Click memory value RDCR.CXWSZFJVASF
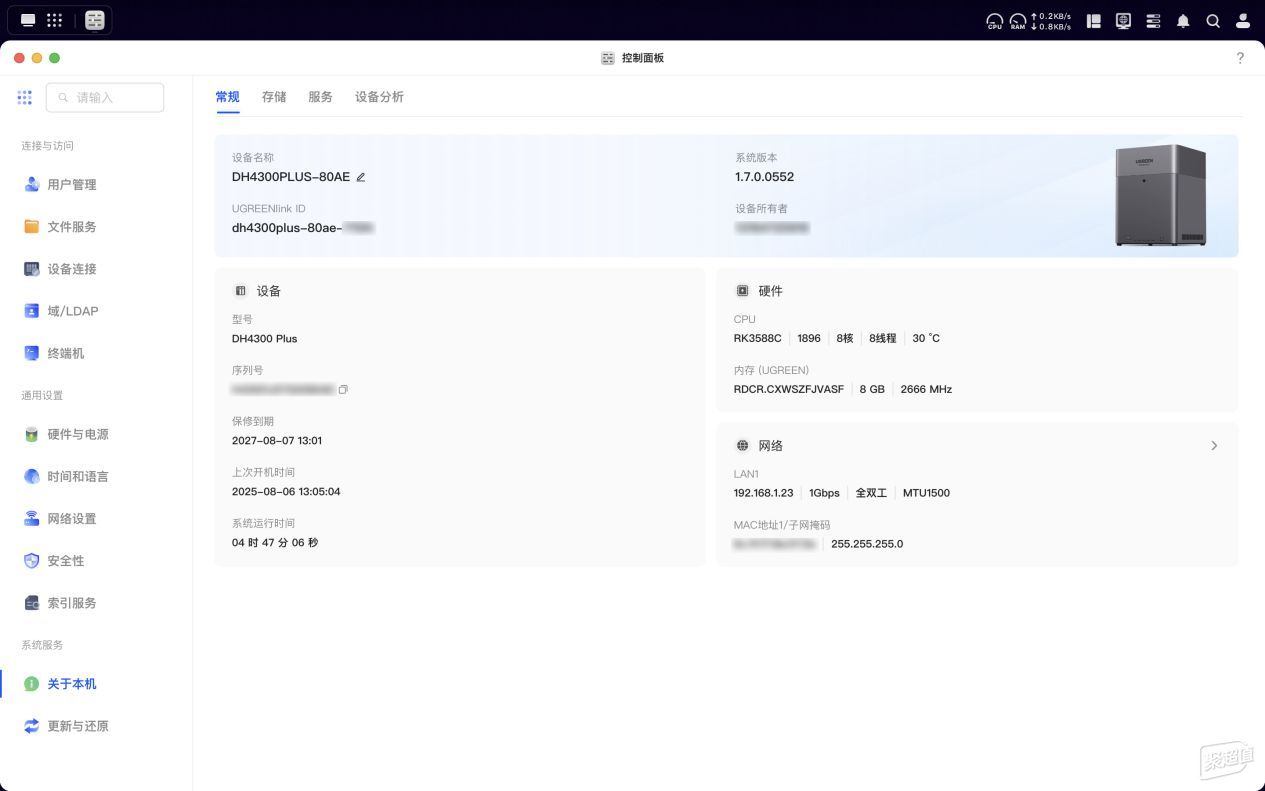The height and width of the screenshot is (791, 1265). pos(788,389)
